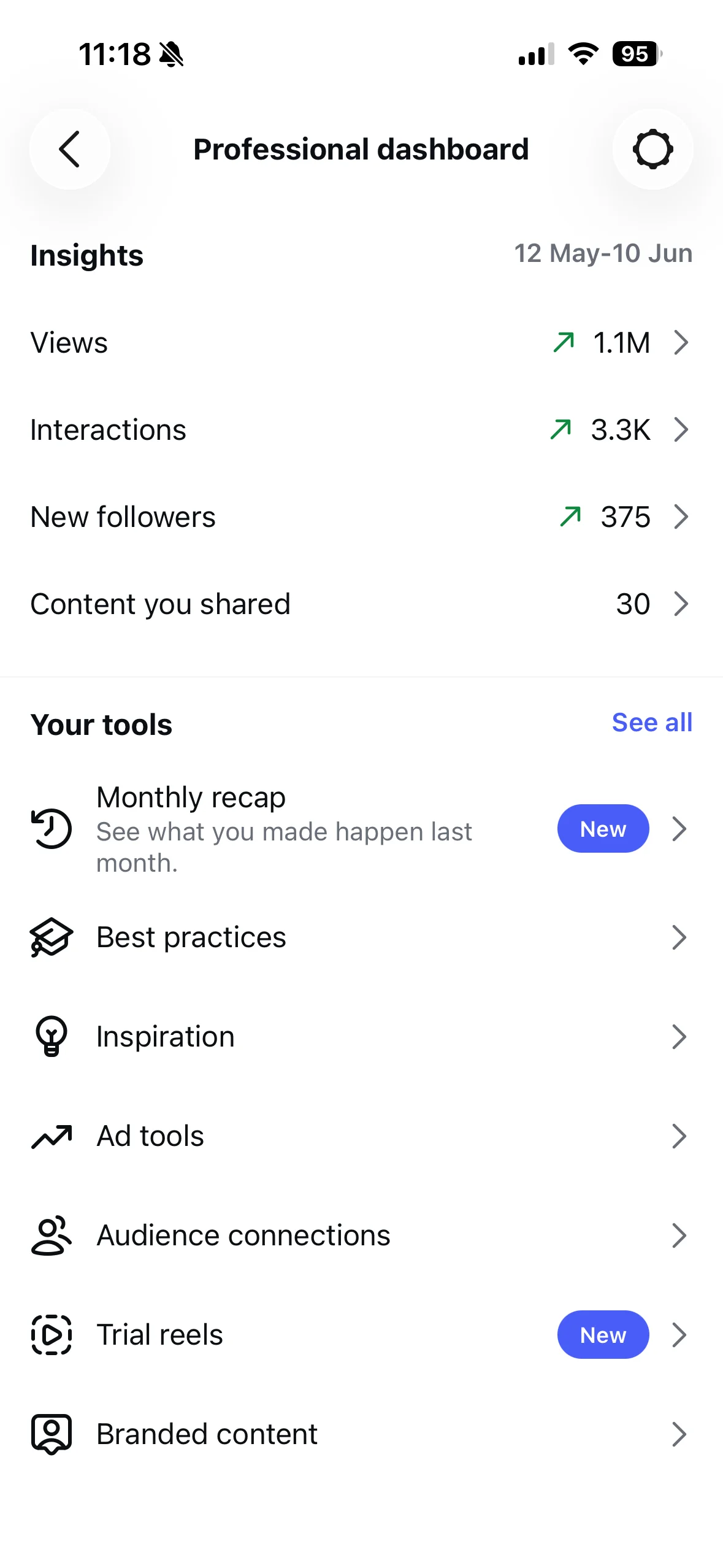Tap the Ad tools trending arrow icon
This screenshot has height=1568, width=723.
coord(52,1136)
